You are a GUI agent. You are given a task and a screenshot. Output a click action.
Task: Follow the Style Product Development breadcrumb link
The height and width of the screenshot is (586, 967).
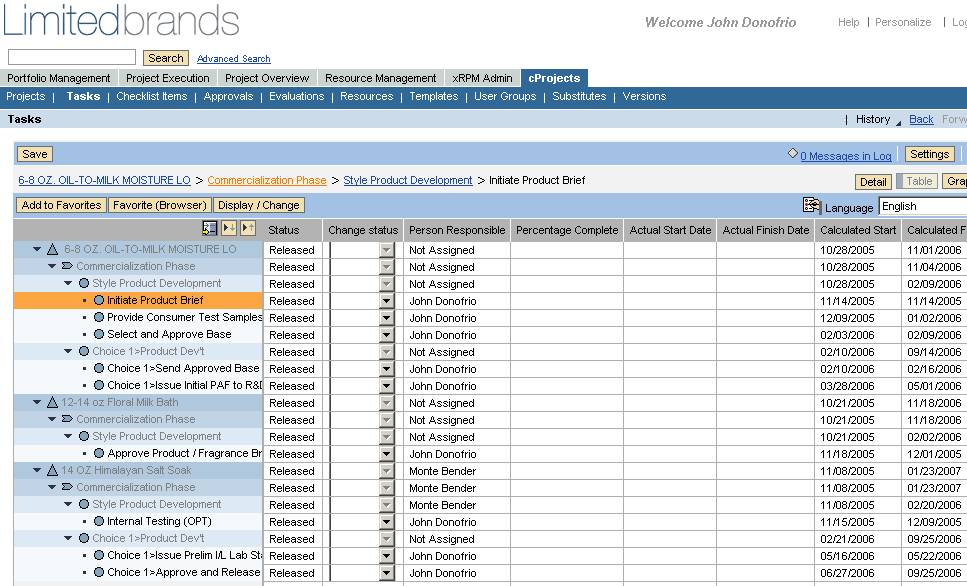408,180
